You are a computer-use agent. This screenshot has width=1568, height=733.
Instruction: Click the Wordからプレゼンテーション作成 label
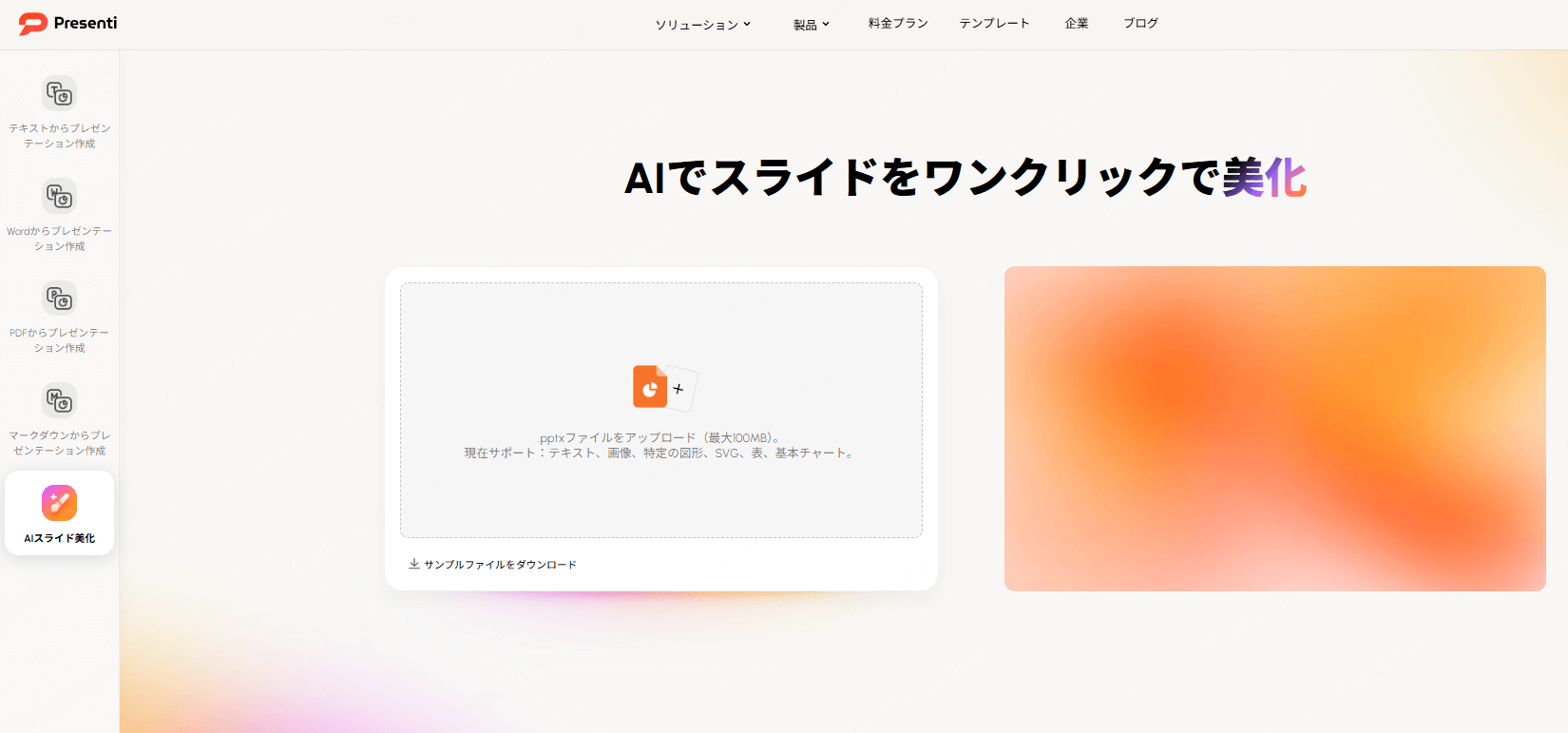pyautogui.click(x=59, y=239)
